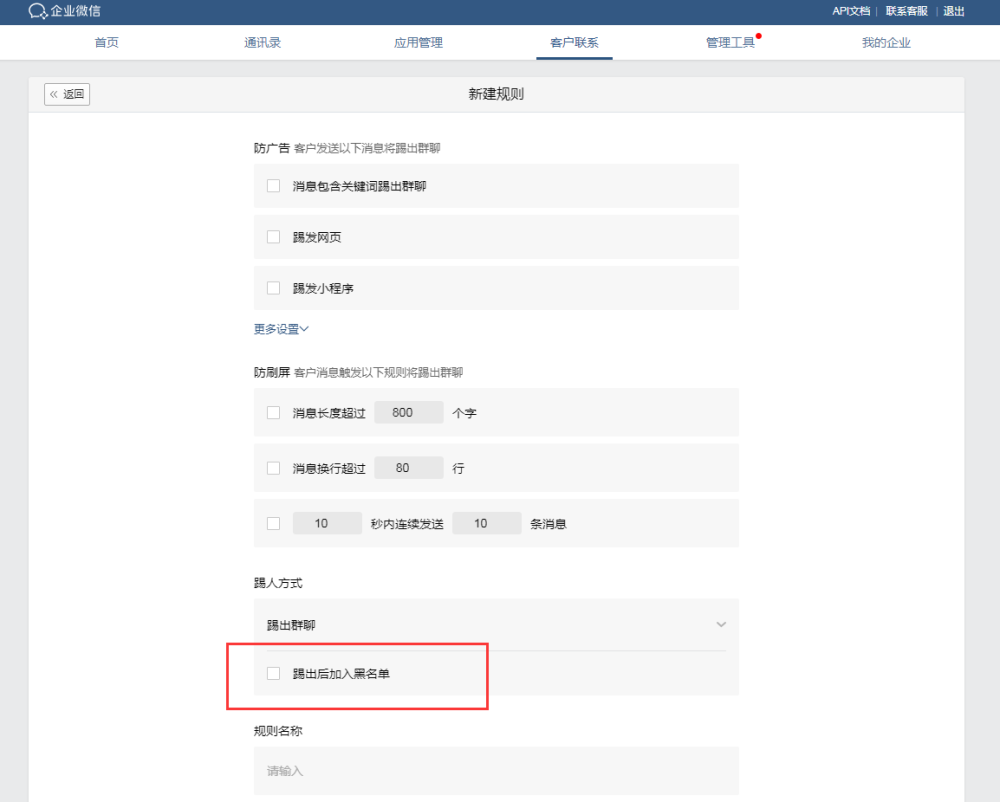Image resolution: width=1000 pixels, height=802 pixels.
Task: Click the 返回 back button
Action: [67, 94]
